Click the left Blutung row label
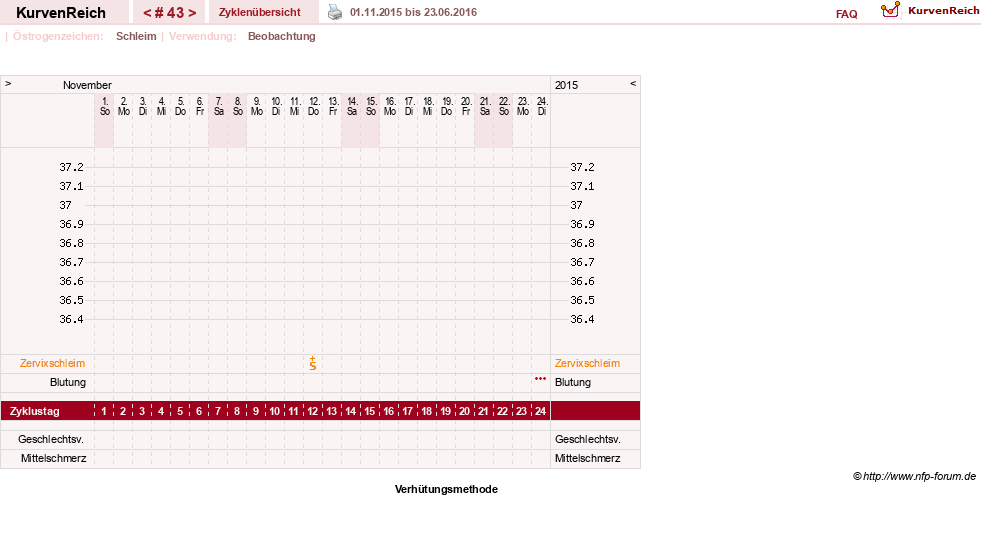Image resolution: width=981 pixels, height=548 pixels. point(68,382)
